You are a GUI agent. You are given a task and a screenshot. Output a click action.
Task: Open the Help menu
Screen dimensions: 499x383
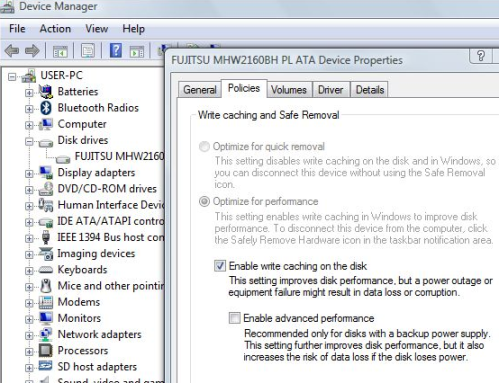133,29
